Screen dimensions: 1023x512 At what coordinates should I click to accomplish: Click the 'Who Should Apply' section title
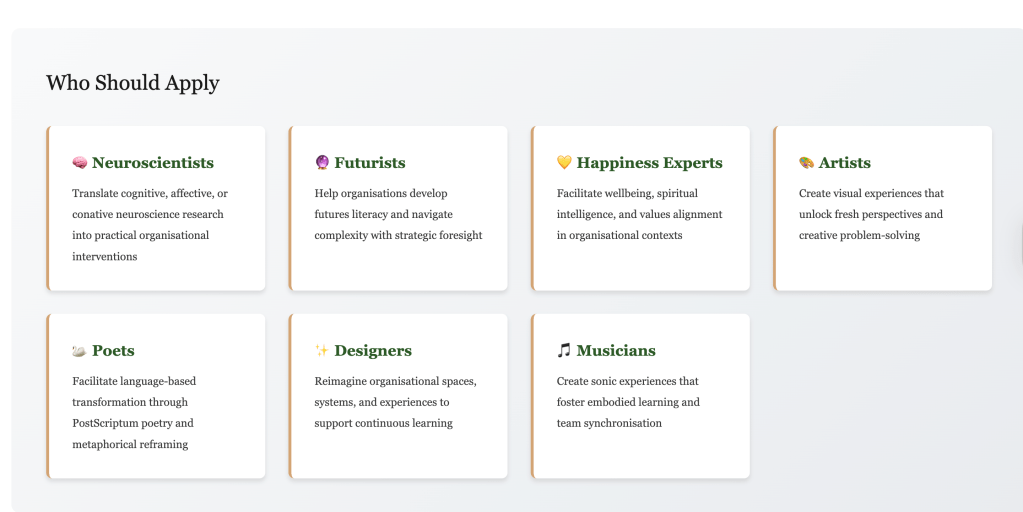pos(133,83)
